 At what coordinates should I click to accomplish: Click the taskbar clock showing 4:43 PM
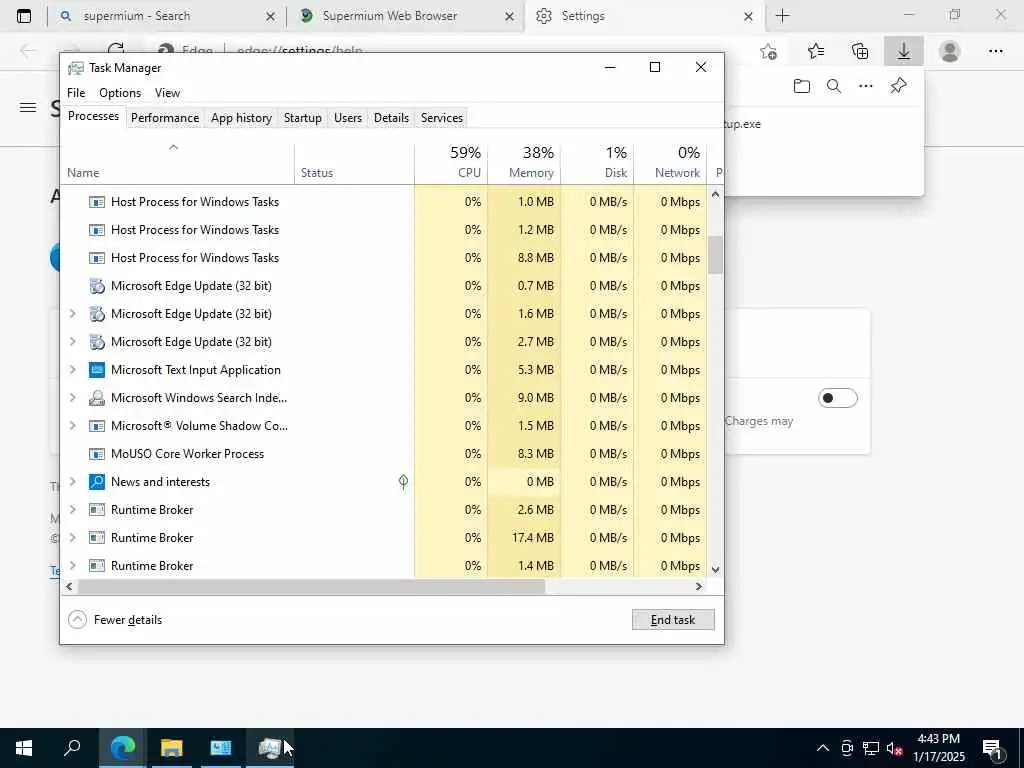click(x=938, y=748)
